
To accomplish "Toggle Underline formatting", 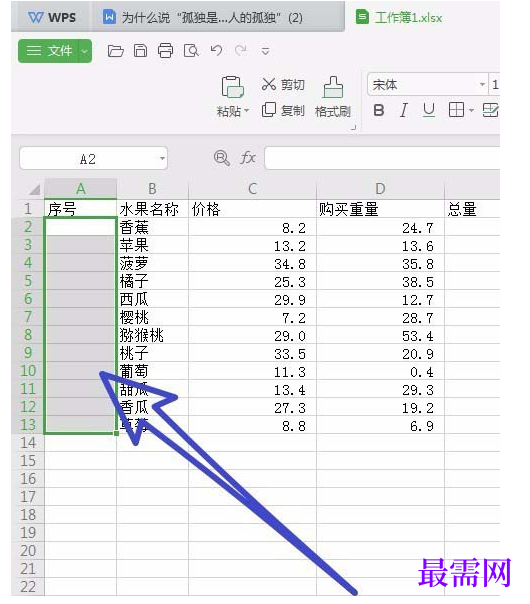I will click(428, 110).
